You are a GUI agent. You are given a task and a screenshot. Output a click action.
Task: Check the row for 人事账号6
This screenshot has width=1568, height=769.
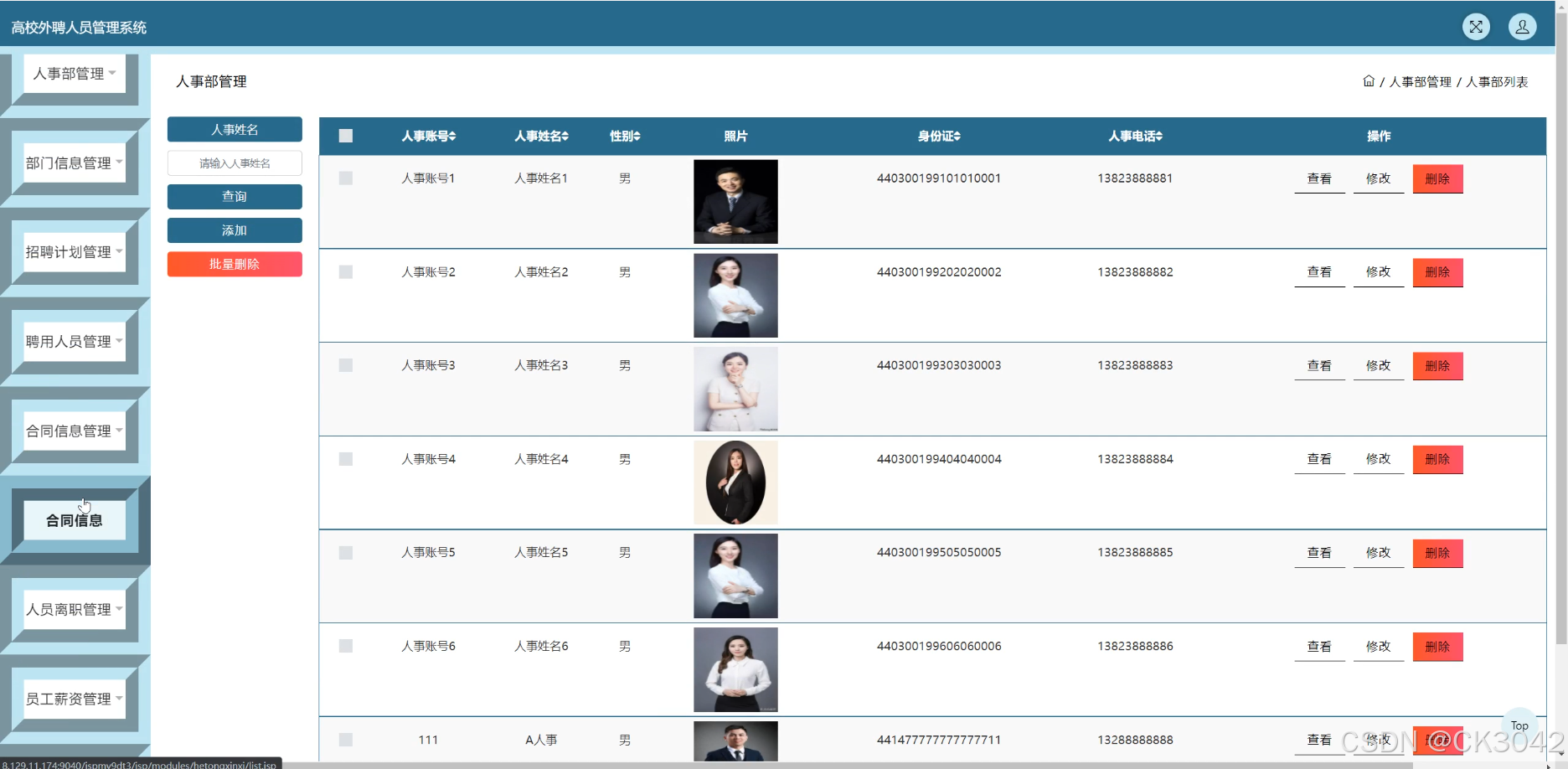[x=346, y=646]
